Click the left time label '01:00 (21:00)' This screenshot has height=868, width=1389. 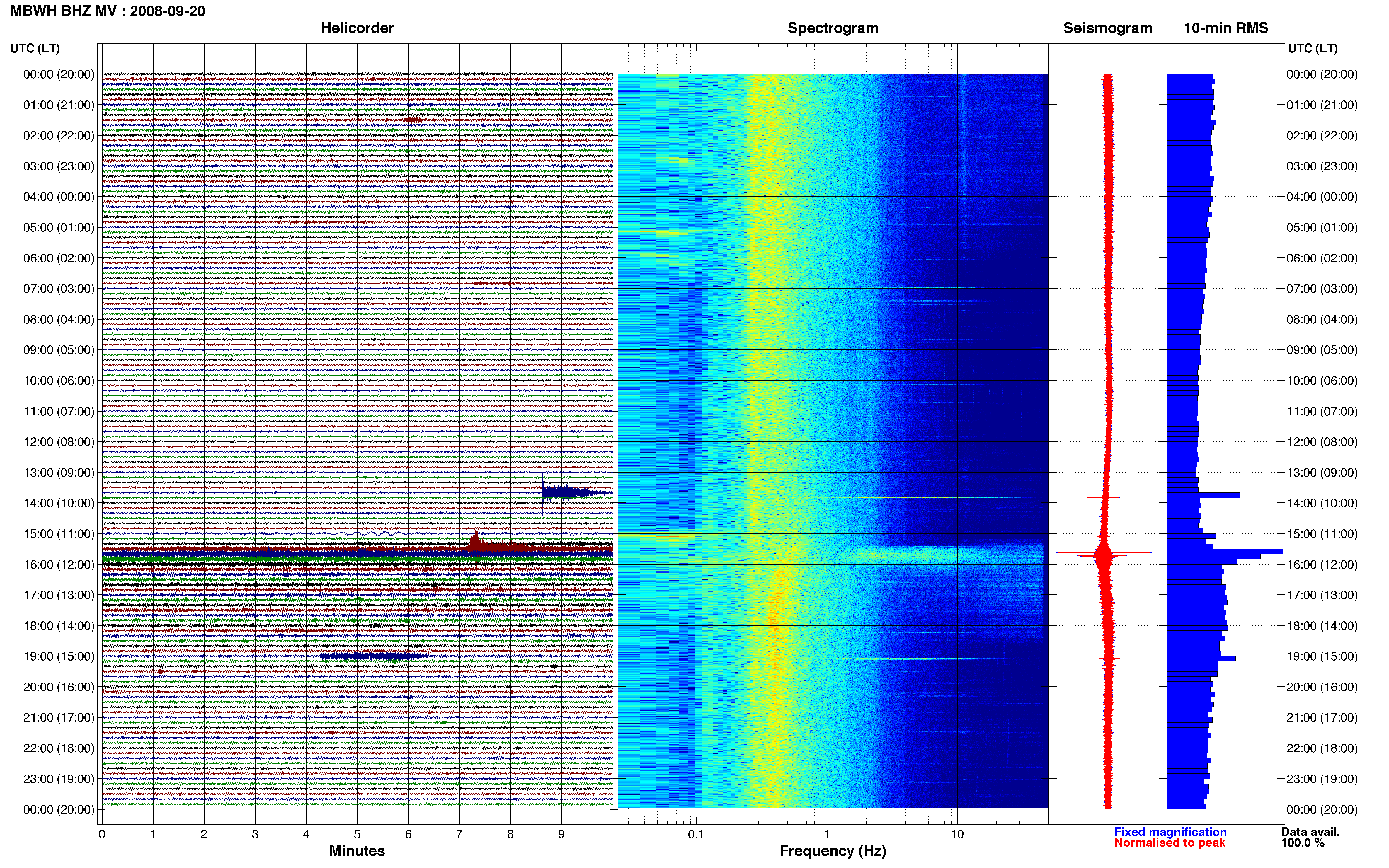[59, 105]
